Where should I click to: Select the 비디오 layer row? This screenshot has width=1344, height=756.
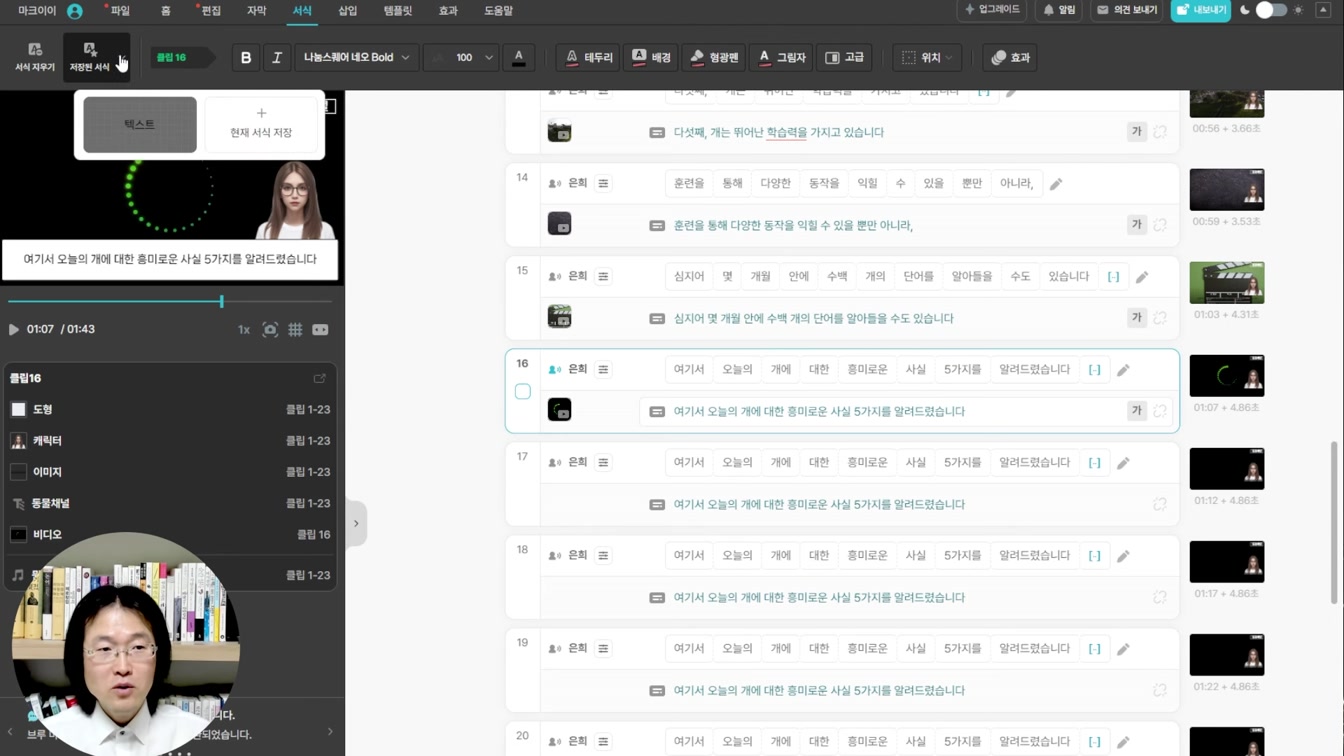[170, 534]
